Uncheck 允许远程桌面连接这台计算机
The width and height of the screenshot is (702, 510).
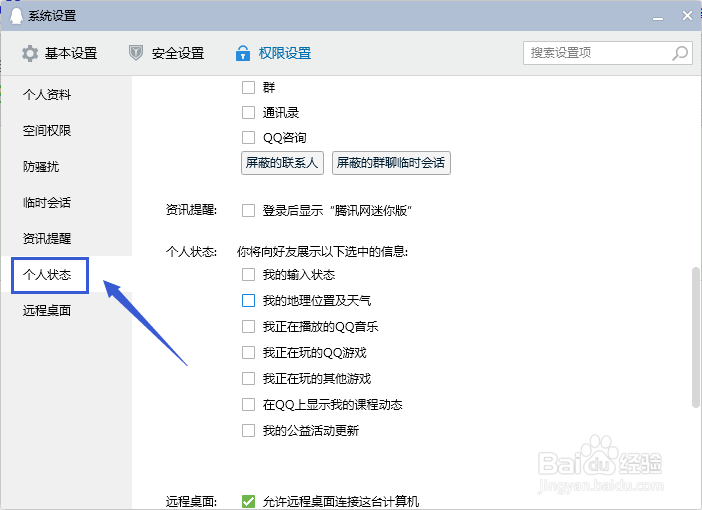tap(248, 501)
